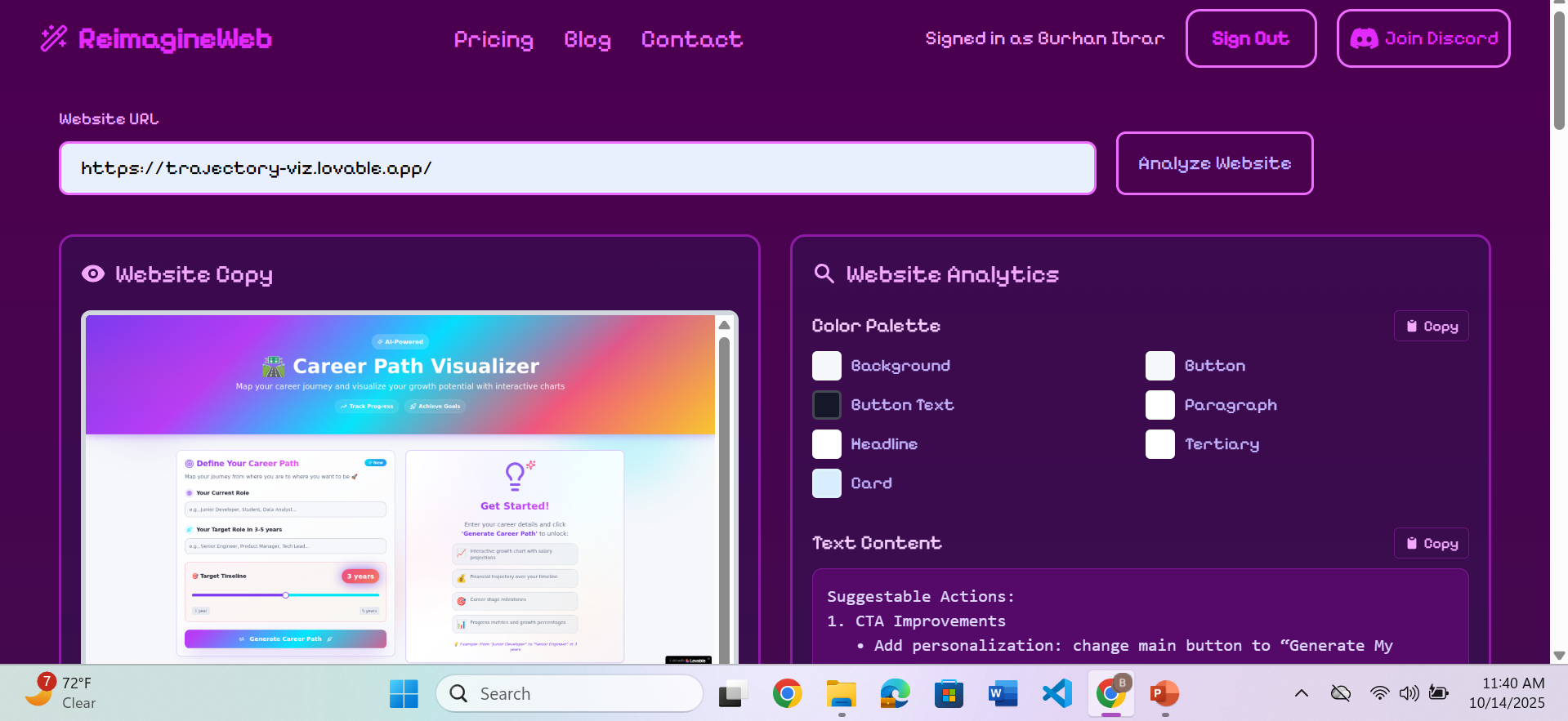Click the Signed in as Burhan Ibrar text
1568x721 pixels.
[x=1045, y=38]
